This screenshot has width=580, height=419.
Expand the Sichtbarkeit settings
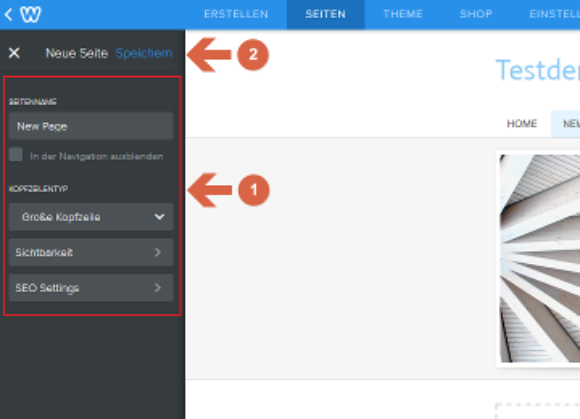click(x=91, y=252)
